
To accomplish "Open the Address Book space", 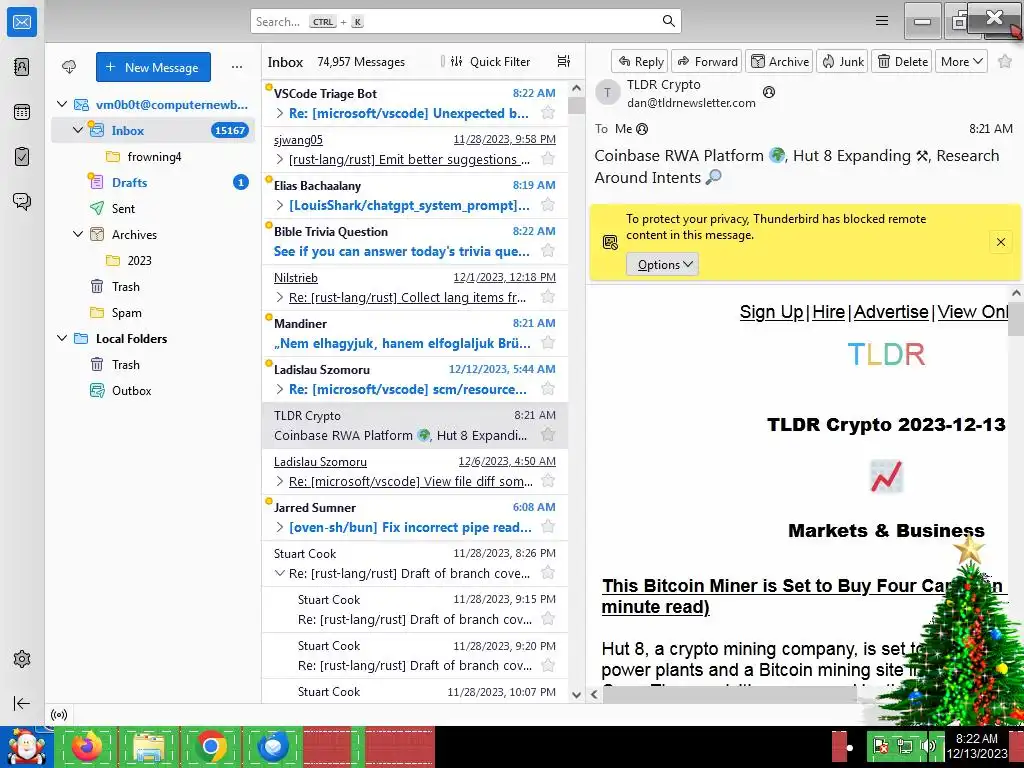I will (x=22, y=67).
